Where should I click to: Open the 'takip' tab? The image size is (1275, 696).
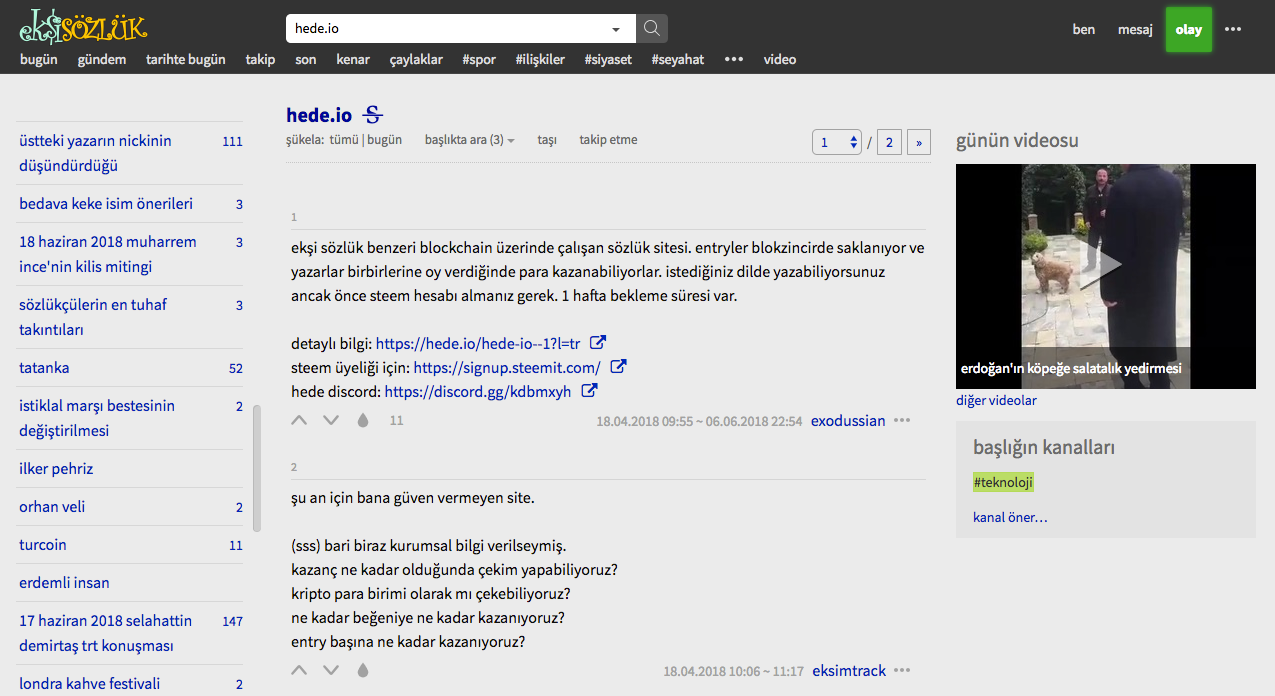click(260, 59)
